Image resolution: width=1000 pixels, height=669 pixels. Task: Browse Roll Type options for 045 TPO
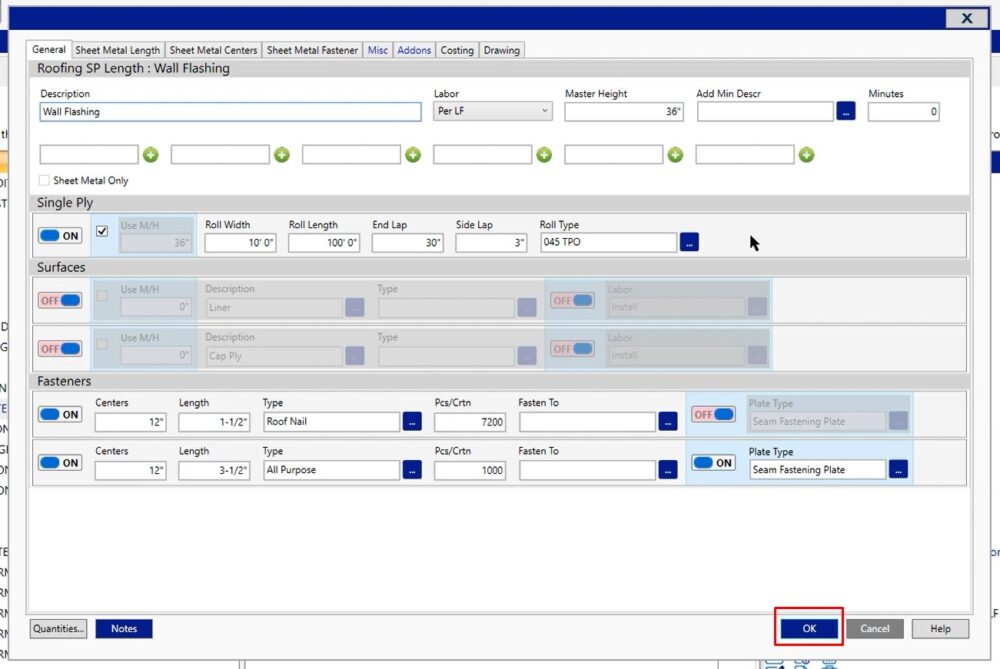(689, 242)
